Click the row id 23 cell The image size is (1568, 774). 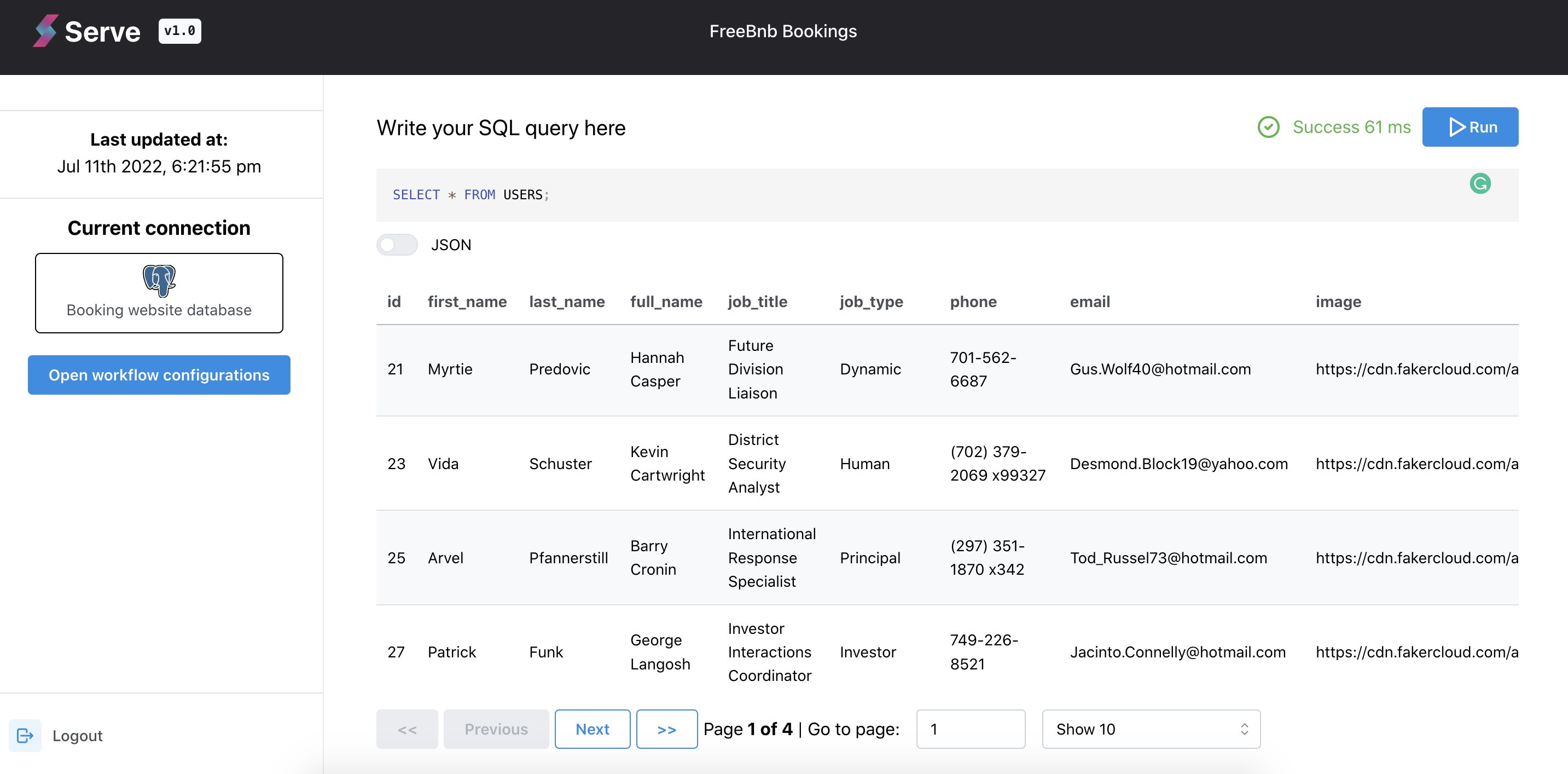pos(396,464)
